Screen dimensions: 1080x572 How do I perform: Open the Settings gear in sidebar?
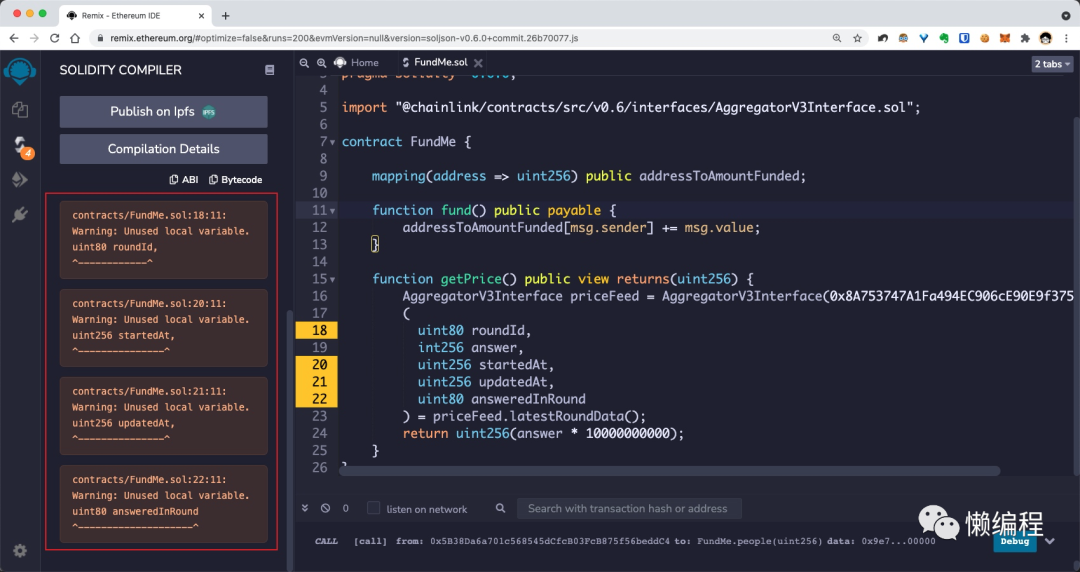(20, 551)
